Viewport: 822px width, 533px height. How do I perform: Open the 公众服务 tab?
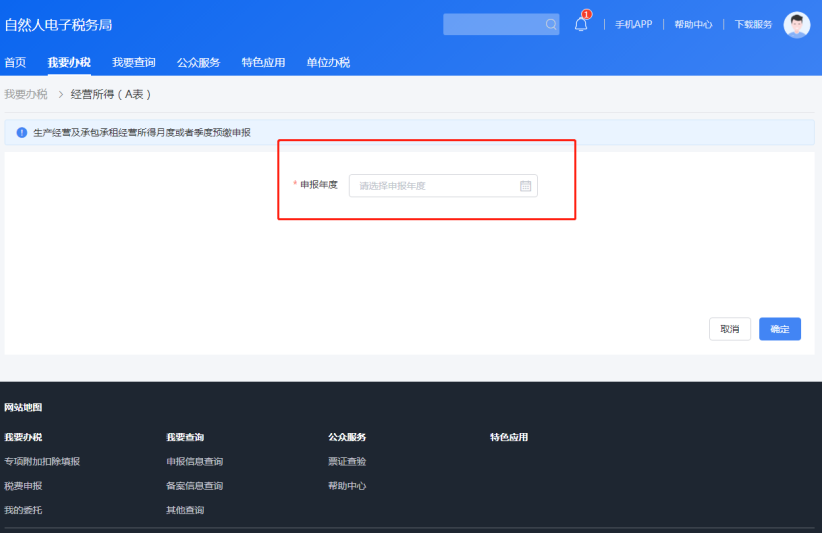click(x=198, y=62)
